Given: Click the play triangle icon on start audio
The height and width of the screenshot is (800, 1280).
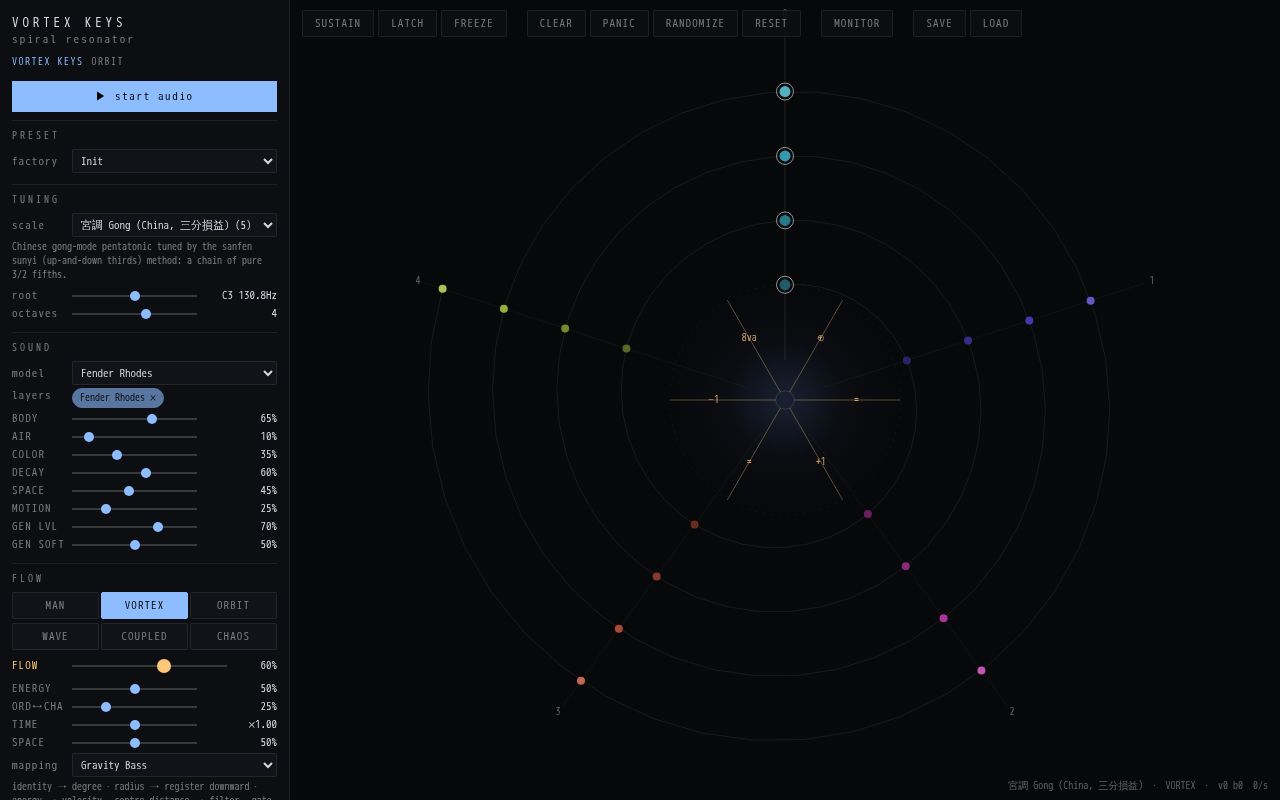Looking at the screenshot, I should (100, 96).
